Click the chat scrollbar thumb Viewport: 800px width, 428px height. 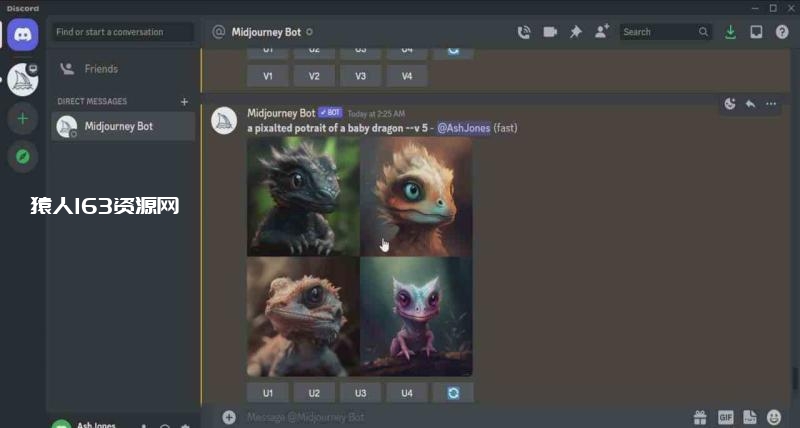795,379
